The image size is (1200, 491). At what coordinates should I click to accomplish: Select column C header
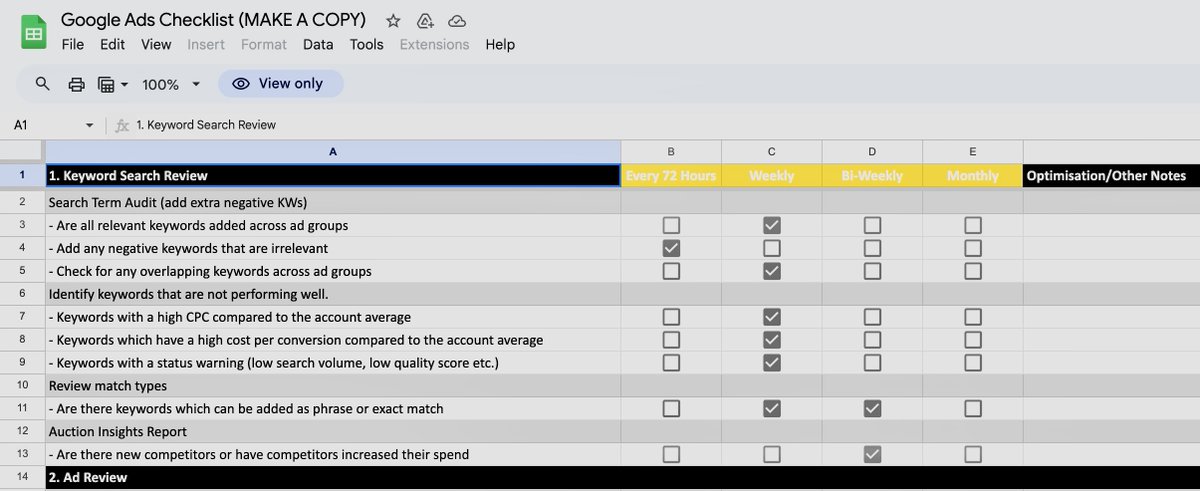(771, 152)
